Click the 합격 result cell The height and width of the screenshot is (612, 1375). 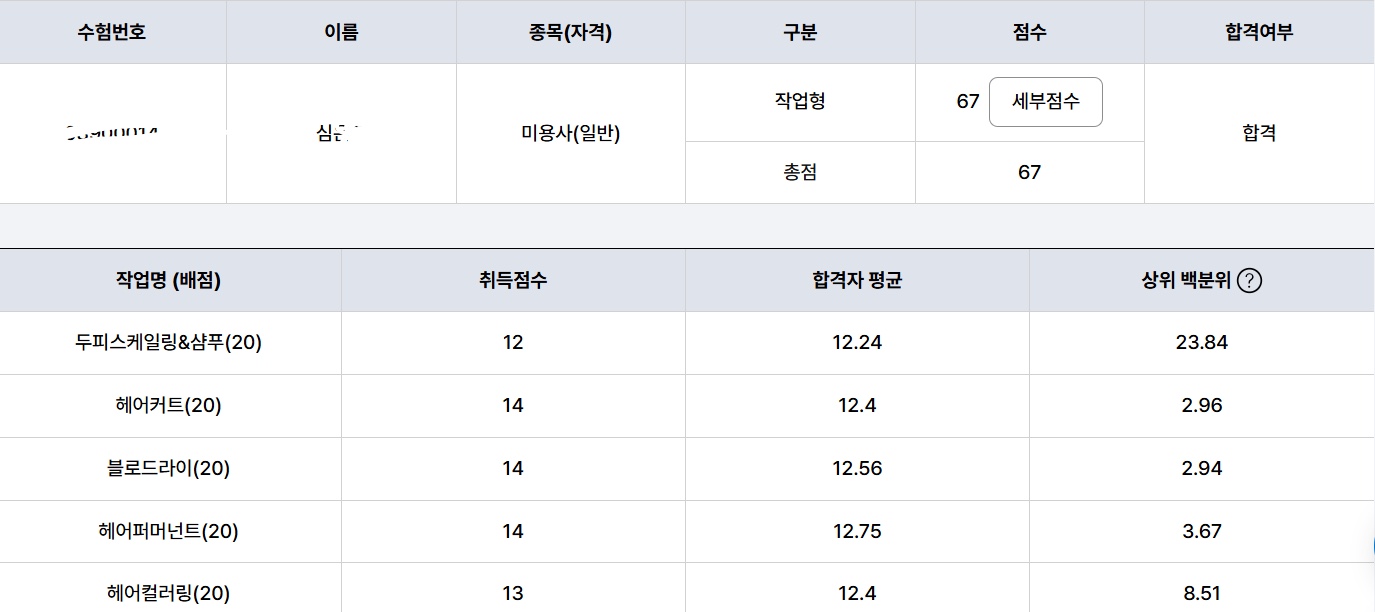click(1259, 133)
